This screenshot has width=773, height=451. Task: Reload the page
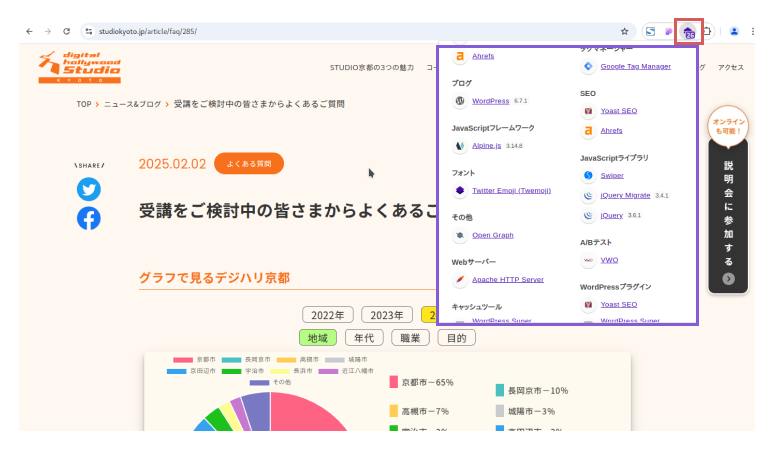pos(67,32)
